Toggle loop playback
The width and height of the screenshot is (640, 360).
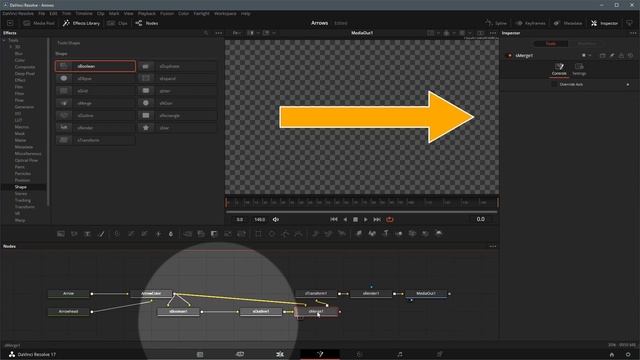coord(390,220)
